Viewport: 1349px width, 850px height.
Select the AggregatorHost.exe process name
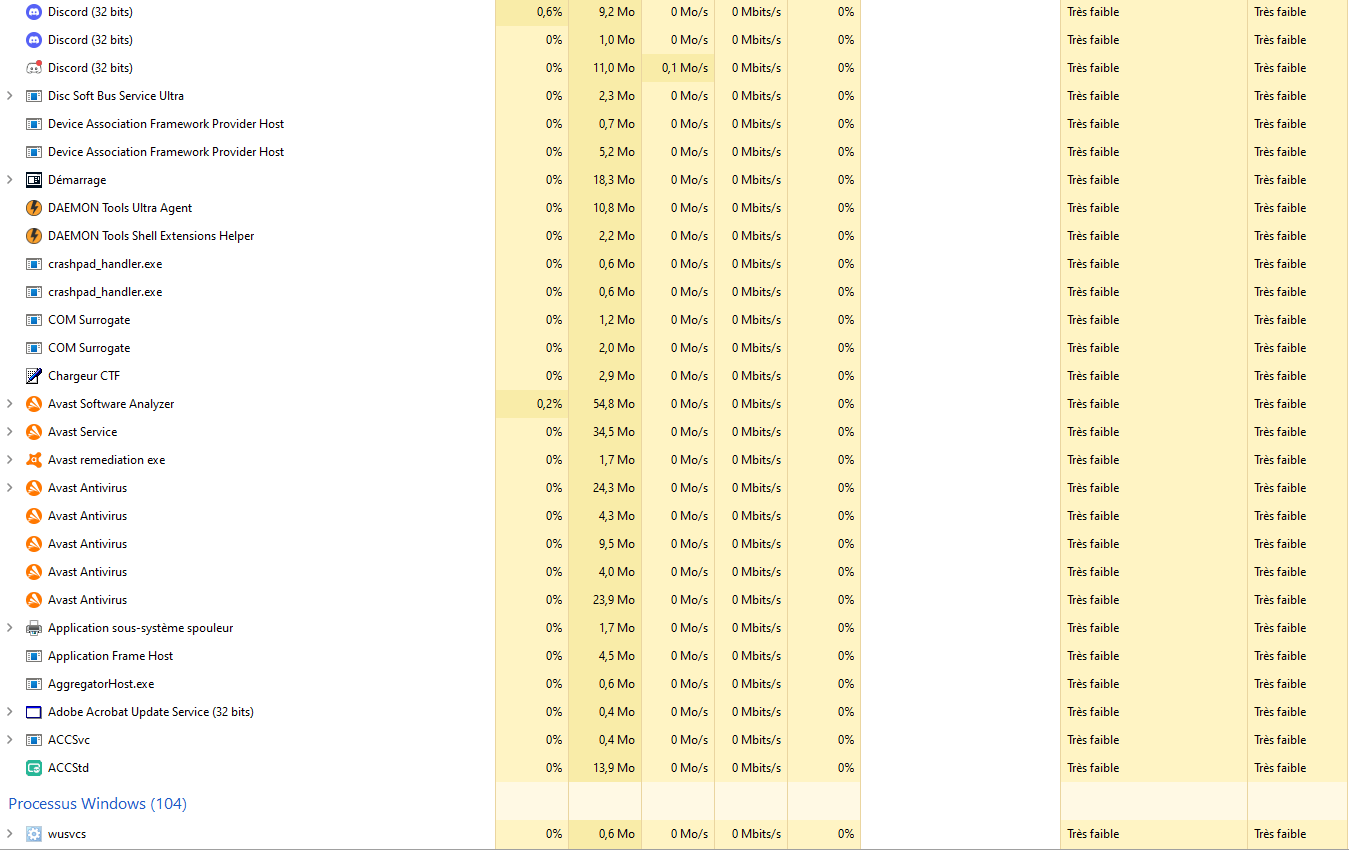(101, 684)
